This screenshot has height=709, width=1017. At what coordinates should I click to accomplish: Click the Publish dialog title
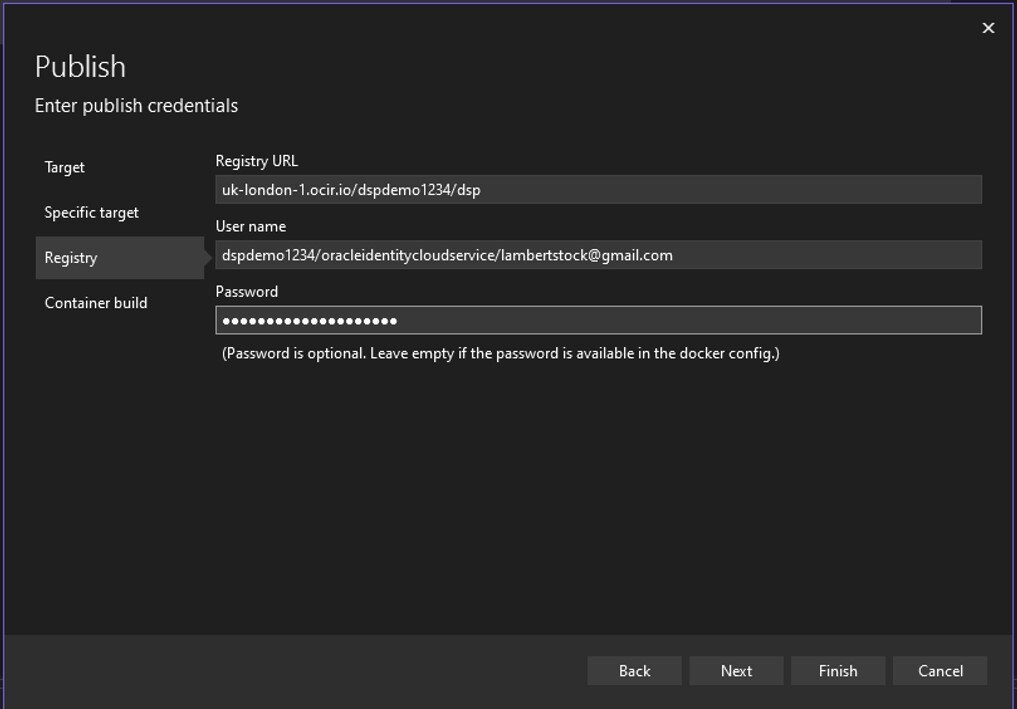(80, 66)
